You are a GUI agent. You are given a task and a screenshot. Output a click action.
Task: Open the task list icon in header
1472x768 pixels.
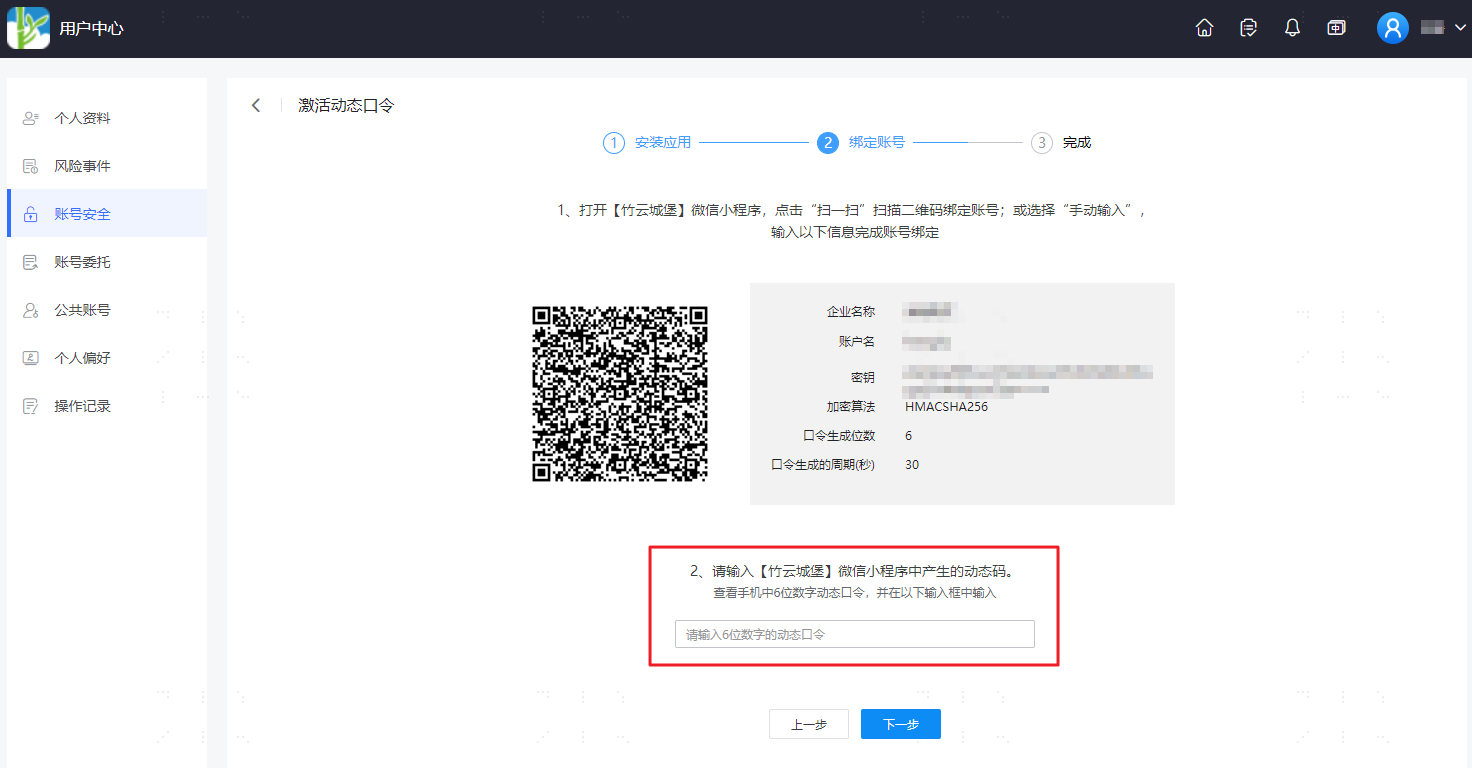click(x=1248, y=28)
